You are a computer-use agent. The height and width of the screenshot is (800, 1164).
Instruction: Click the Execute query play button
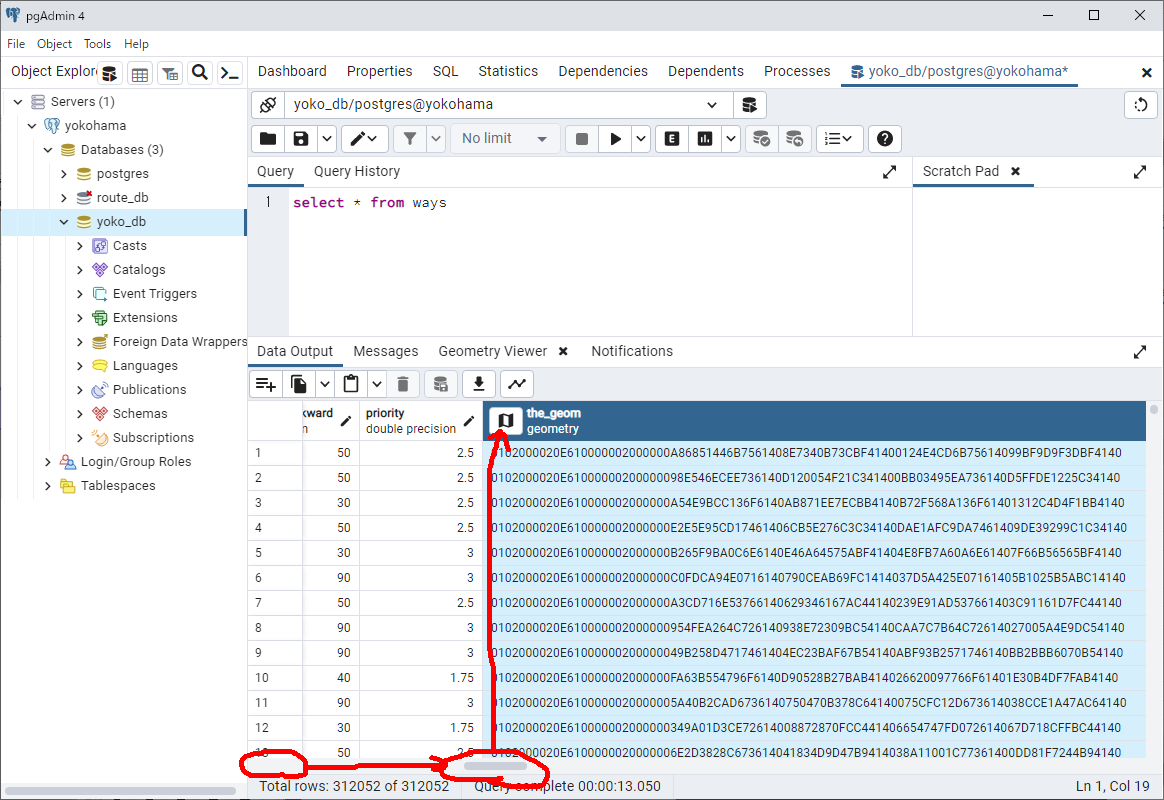click(616, 139)
